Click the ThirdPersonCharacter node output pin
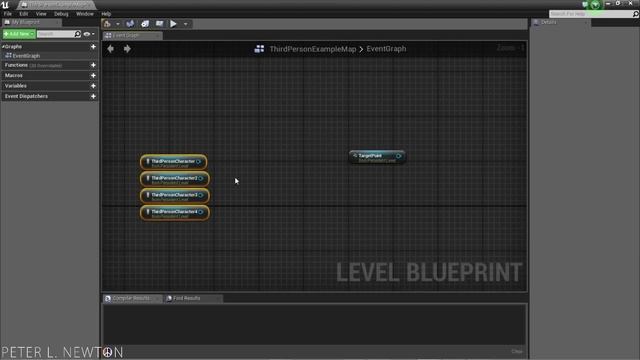 (x=198, y=162)
